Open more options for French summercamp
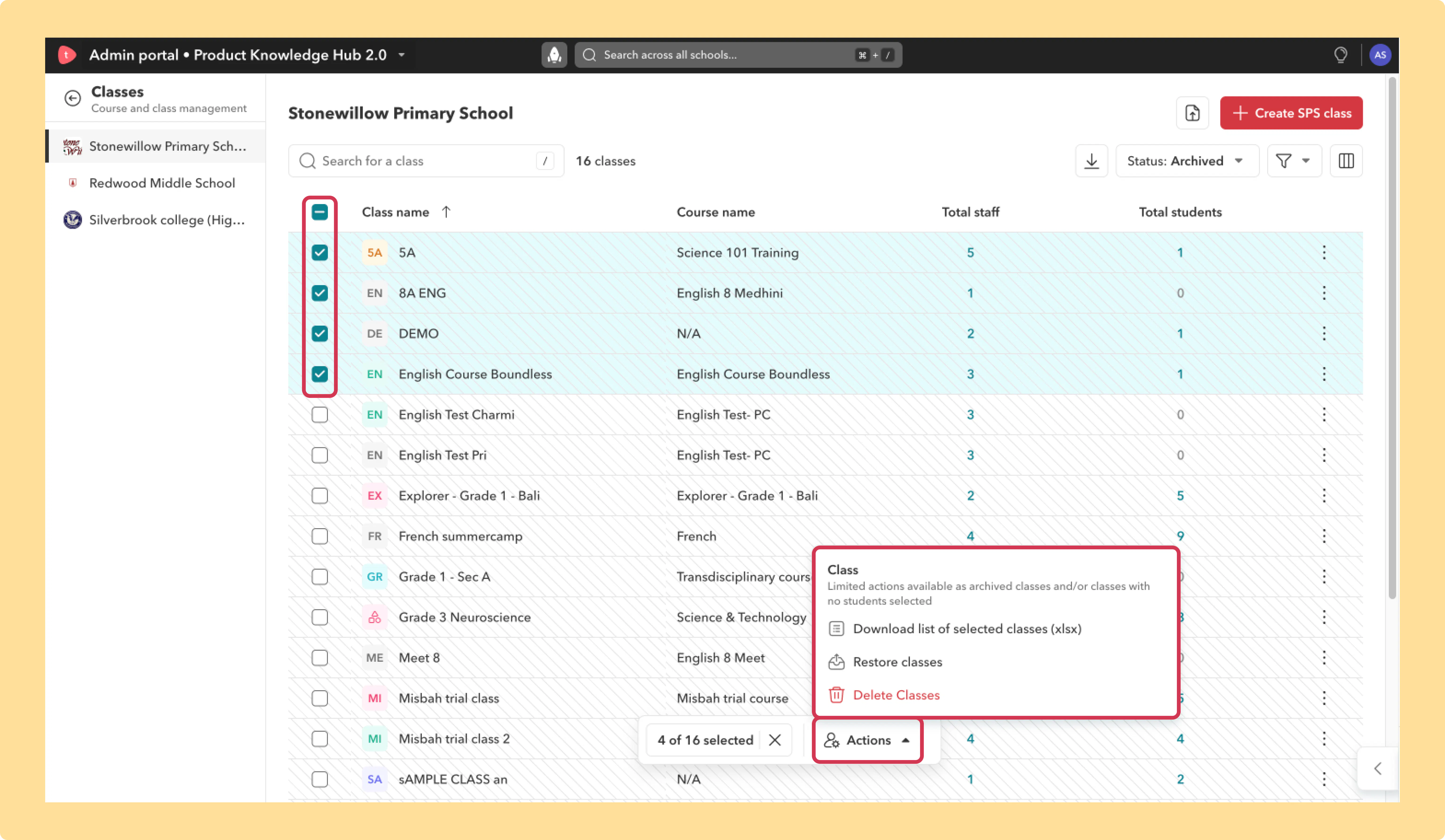The width and height of the screenshot is (1445, 840). pyautogui.click(x=1324, y=536)
